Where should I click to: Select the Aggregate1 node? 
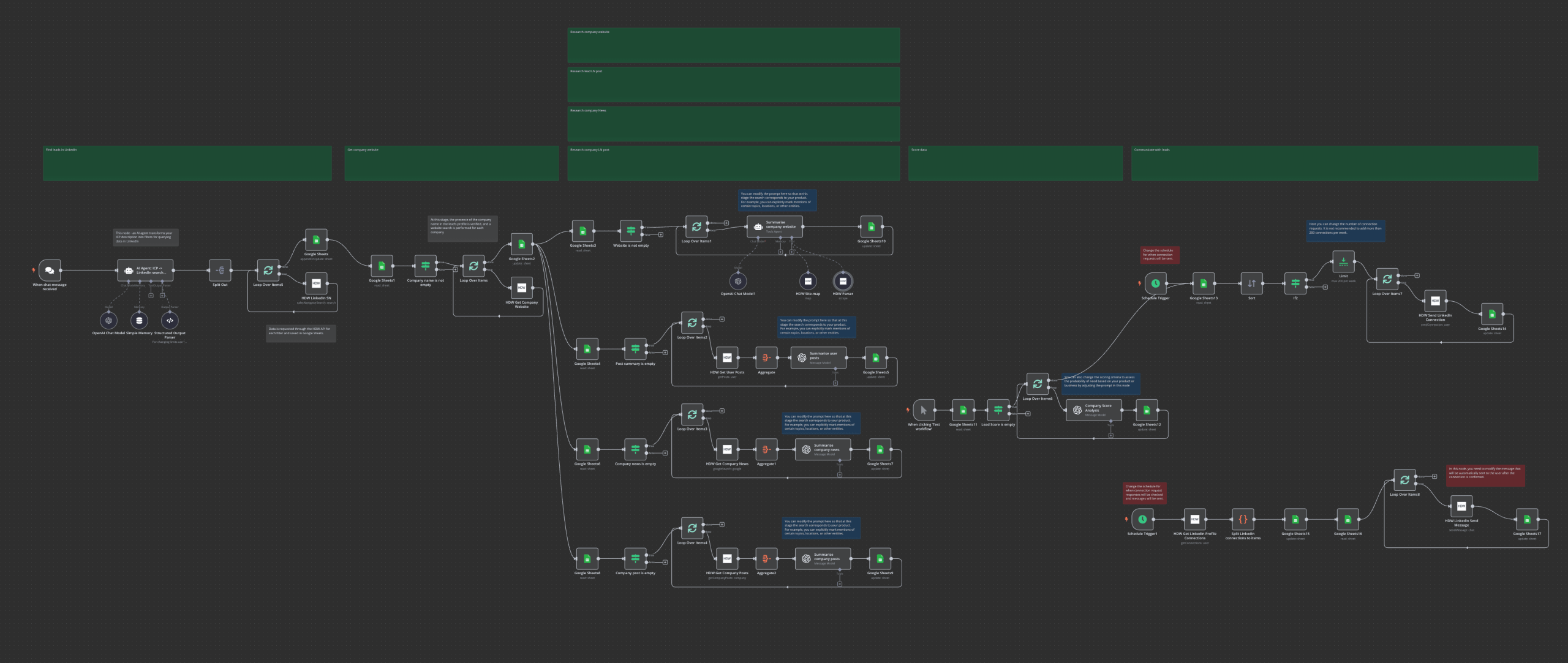(766, 449)
